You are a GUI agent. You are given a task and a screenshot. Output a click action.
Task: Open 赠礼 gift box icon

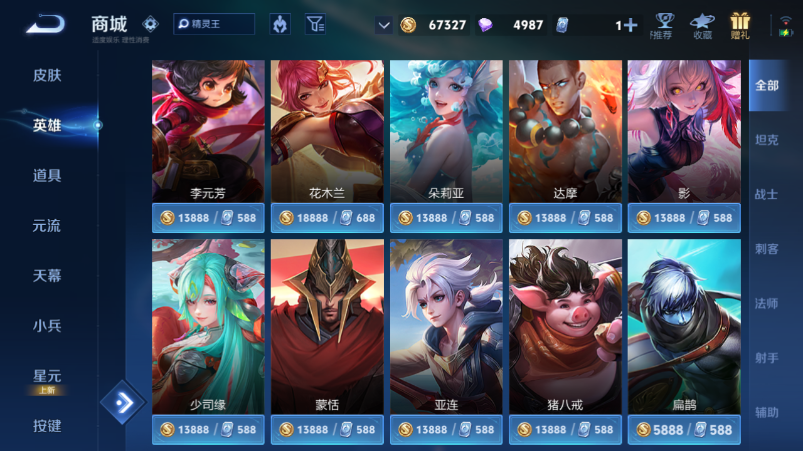tap(740, 26)
